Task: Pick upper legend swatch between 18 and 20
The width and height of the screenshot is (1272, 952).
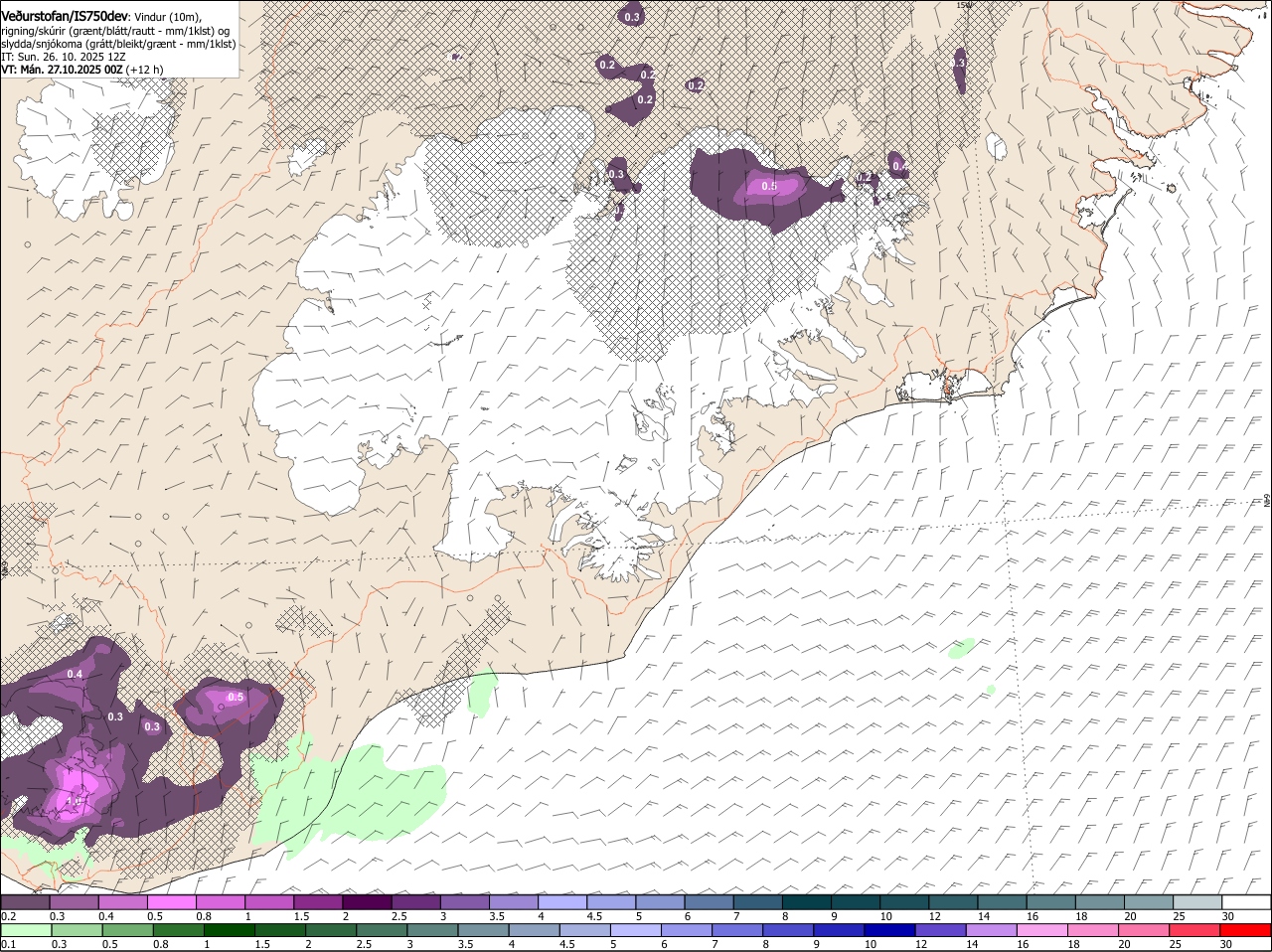Action: coord(1100,902)
